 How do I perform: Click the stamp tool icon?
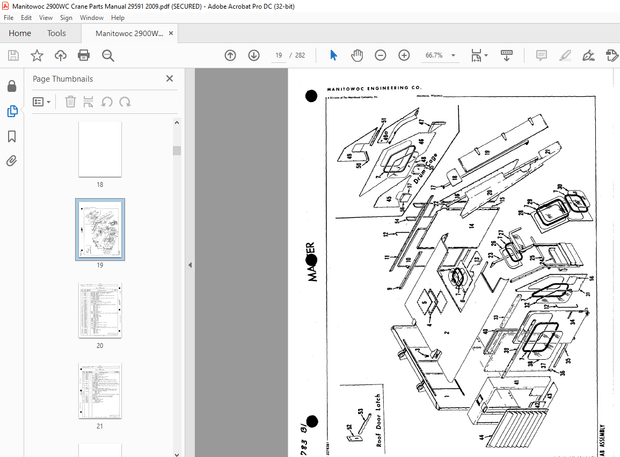[612, 55]
